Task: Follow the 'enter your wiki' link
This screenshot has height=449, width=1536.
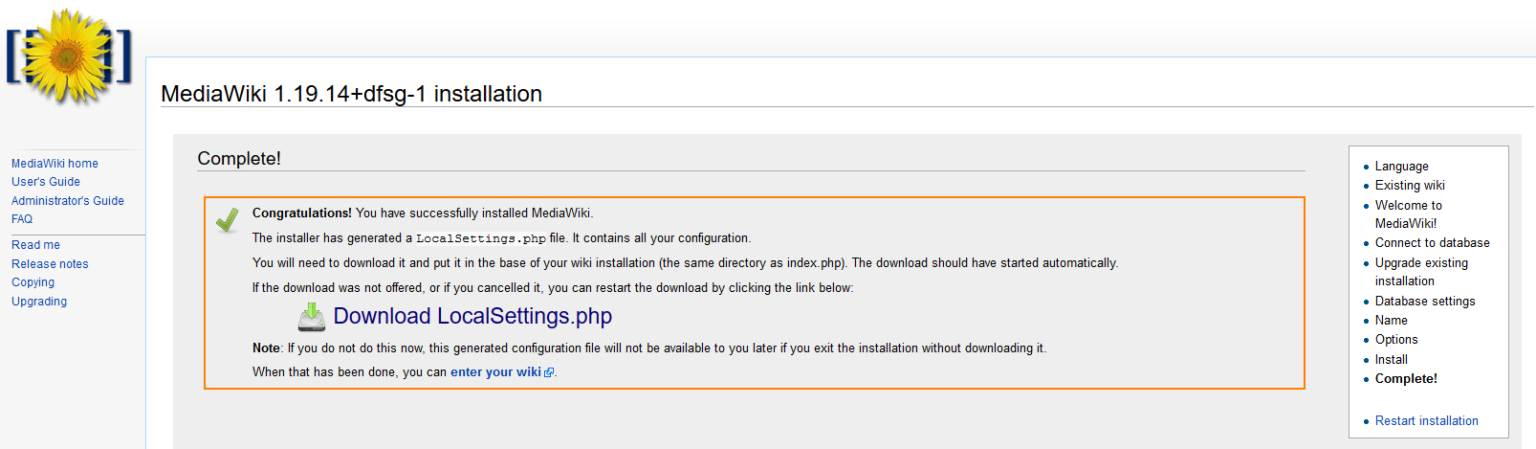Action: (496, 372)
